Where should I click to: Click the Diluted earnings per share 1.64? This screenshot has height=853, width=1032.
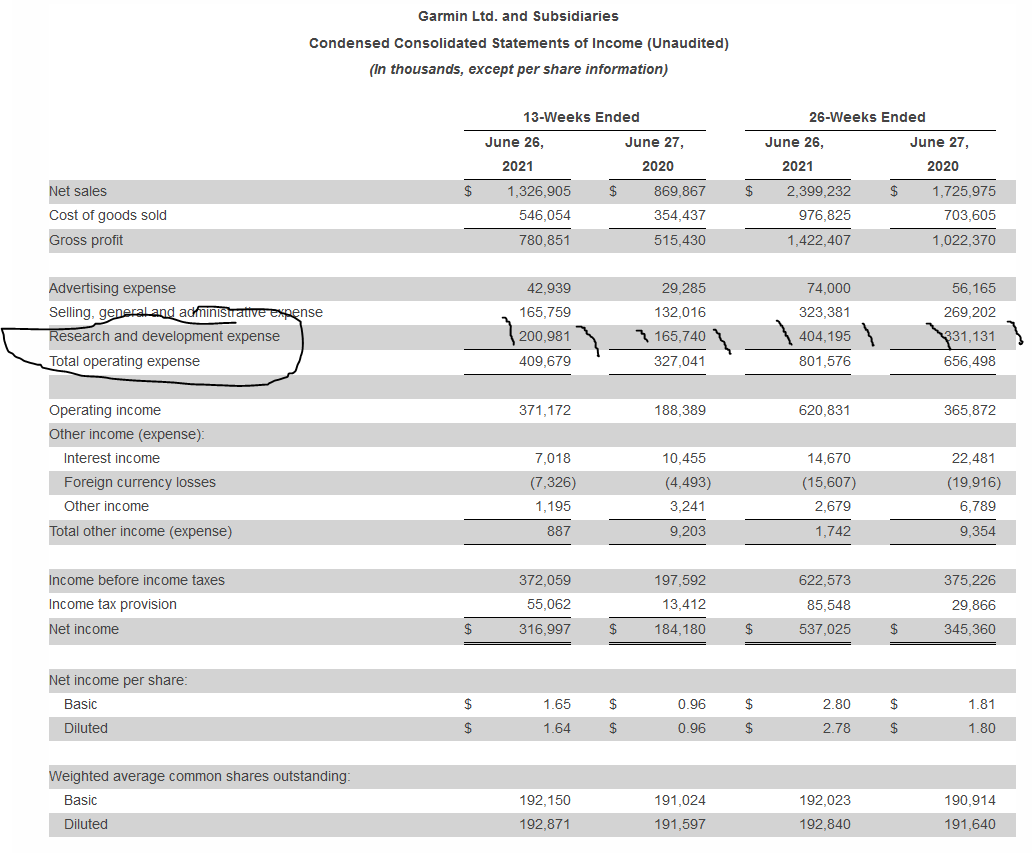(x=558, y=728)
